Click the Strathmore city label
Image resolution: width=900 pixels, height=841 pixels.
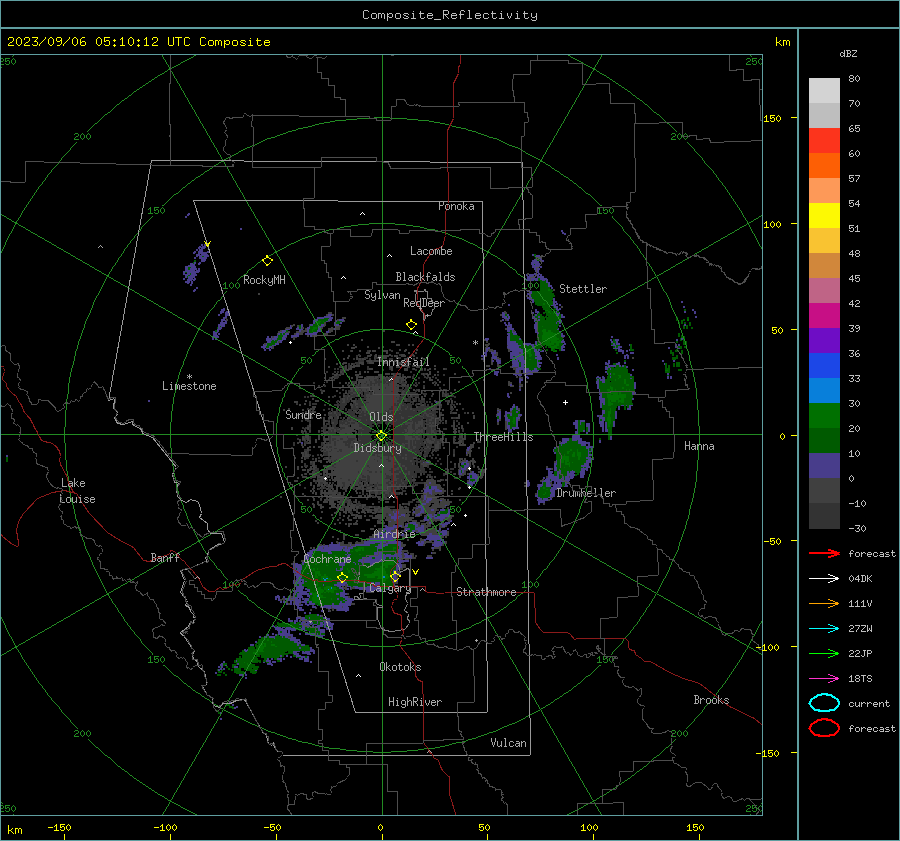coord(486,592)
